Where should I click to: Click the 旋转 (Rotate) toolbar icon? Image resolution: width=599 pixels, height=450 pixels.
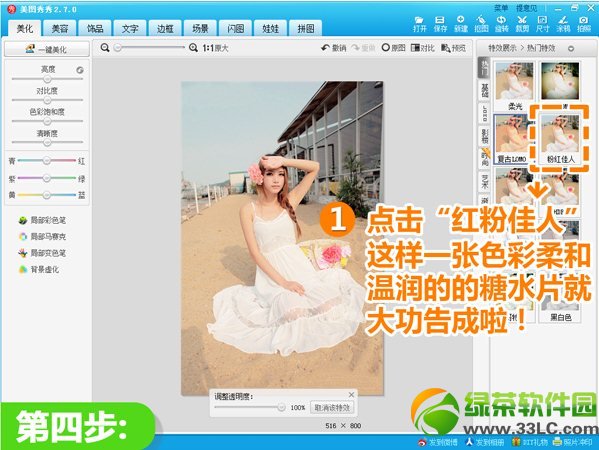502,24
